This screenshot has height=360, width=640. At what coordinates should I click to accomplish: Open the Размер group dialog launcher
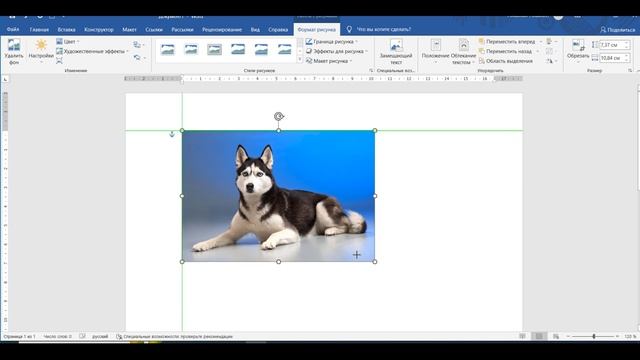630,71
